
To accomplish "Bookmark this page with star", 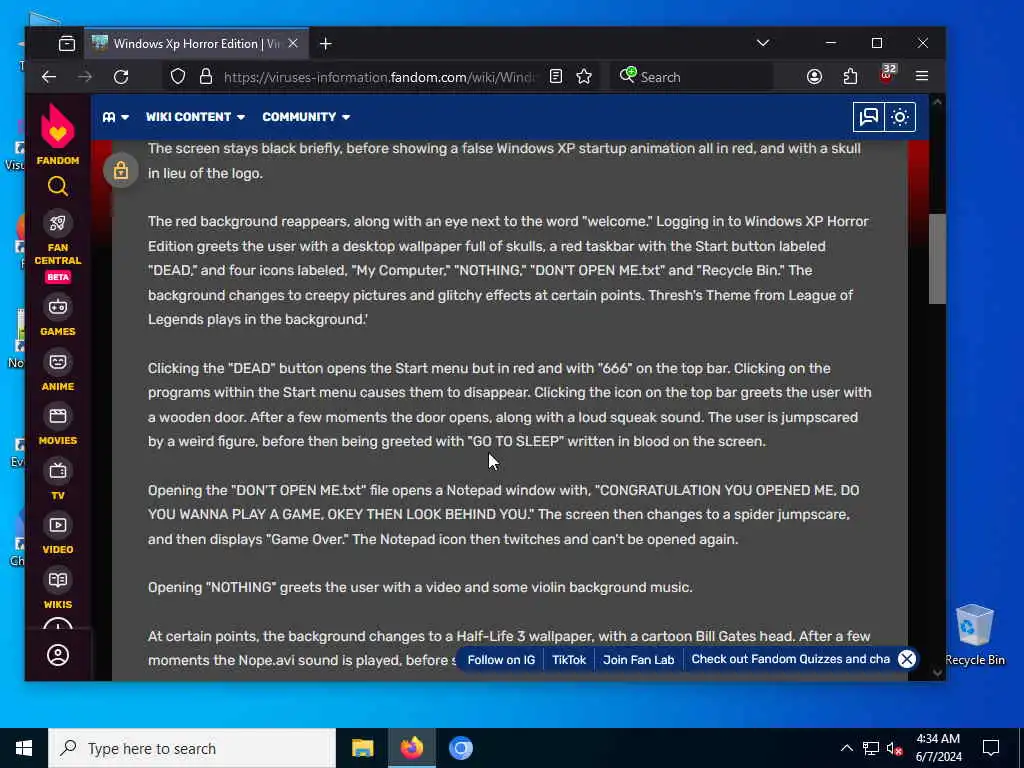I will pos(584,76).
